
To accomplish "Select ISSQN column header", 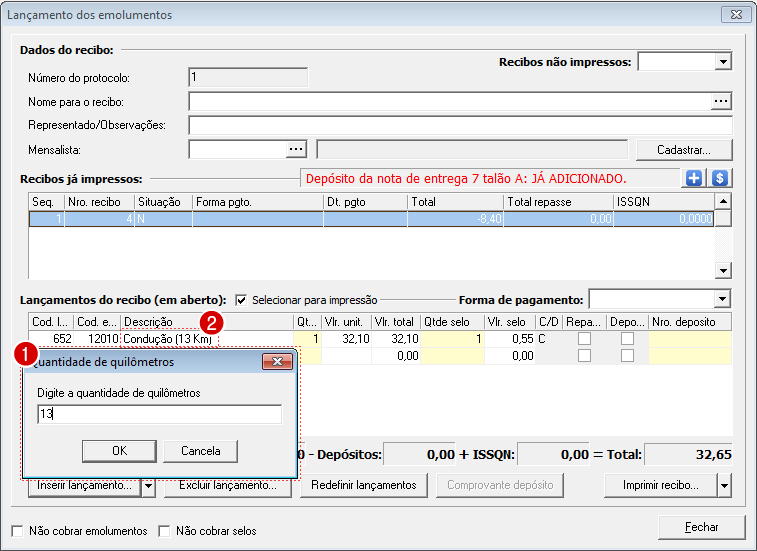I will coord(664,202).
